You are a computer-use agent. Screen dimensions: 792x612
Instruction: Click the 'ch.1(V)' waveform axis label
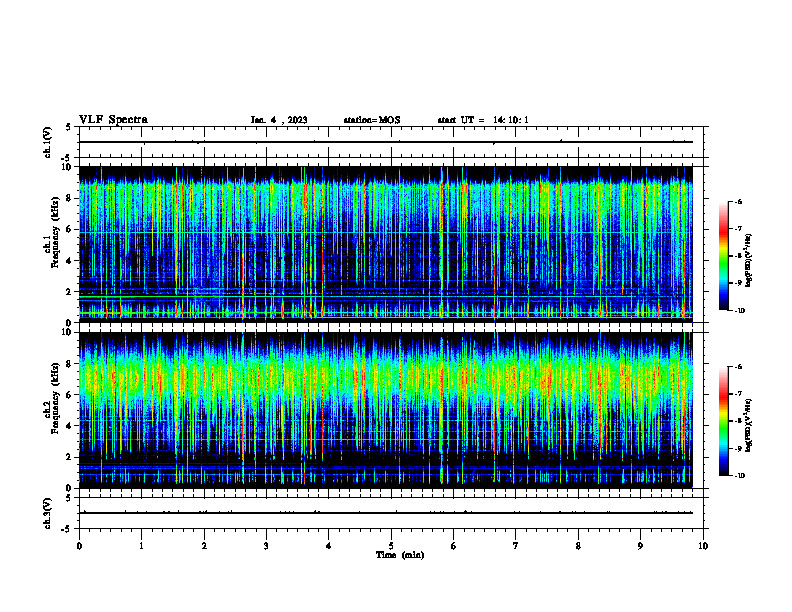(48, 142)
